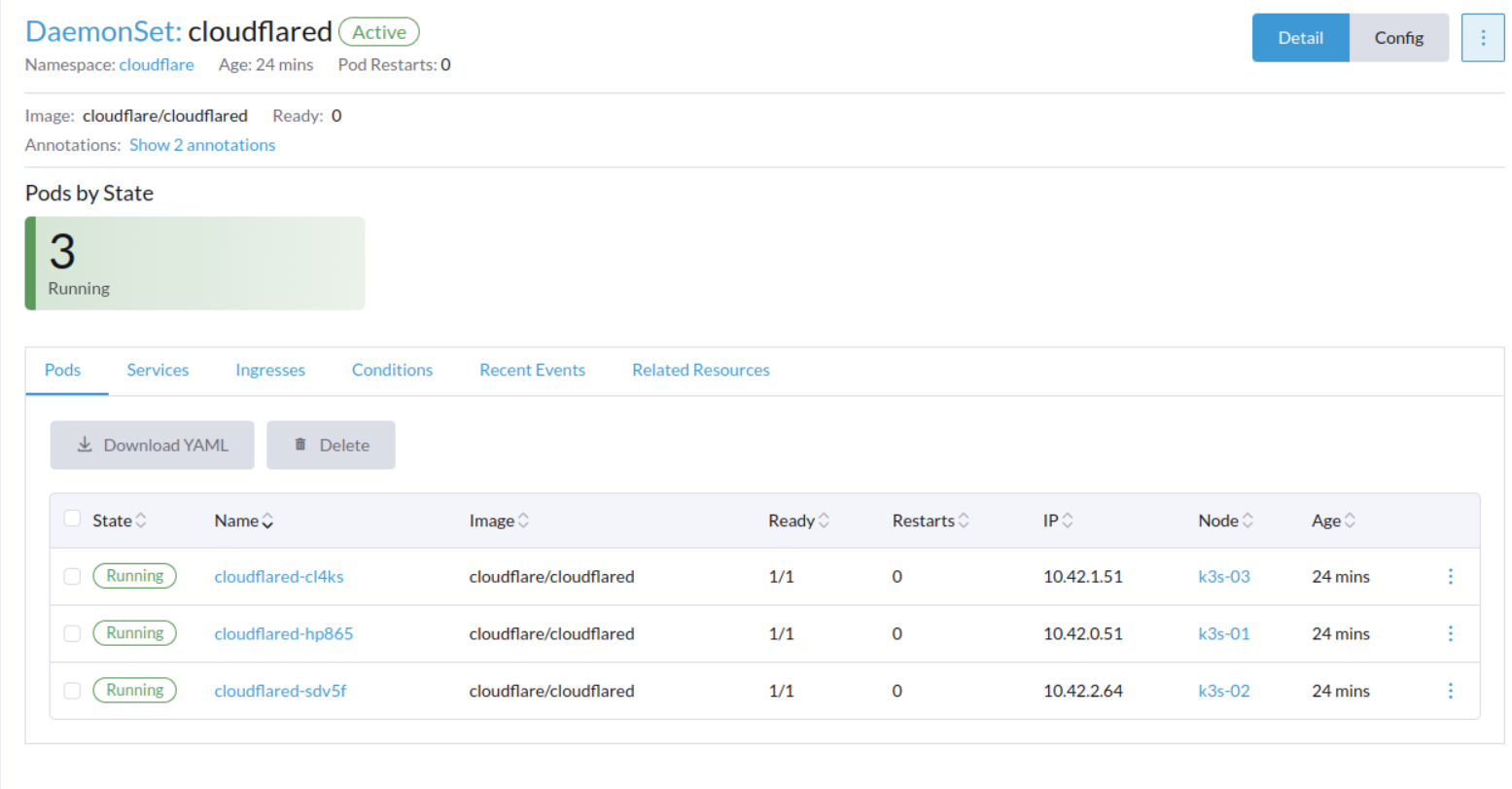This screenshot has height=789, width=1512.
Task: Open row actions for cloudflared-hp865 pod
Action: [1450, 633]
